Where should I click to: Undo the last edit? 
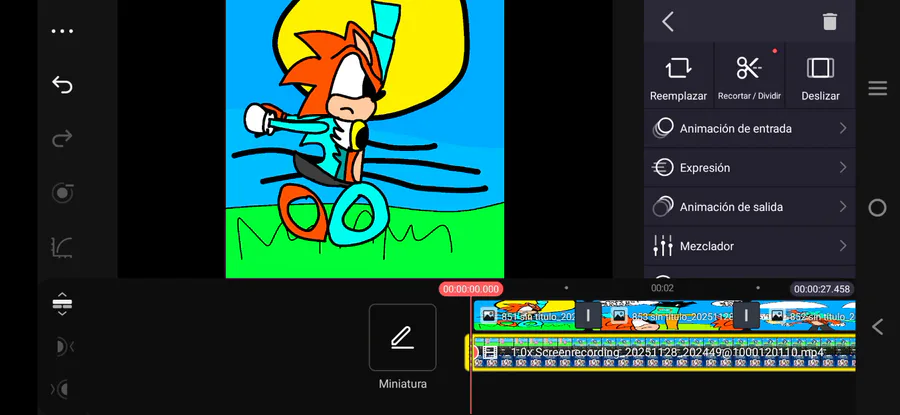[x=62, y=85]
